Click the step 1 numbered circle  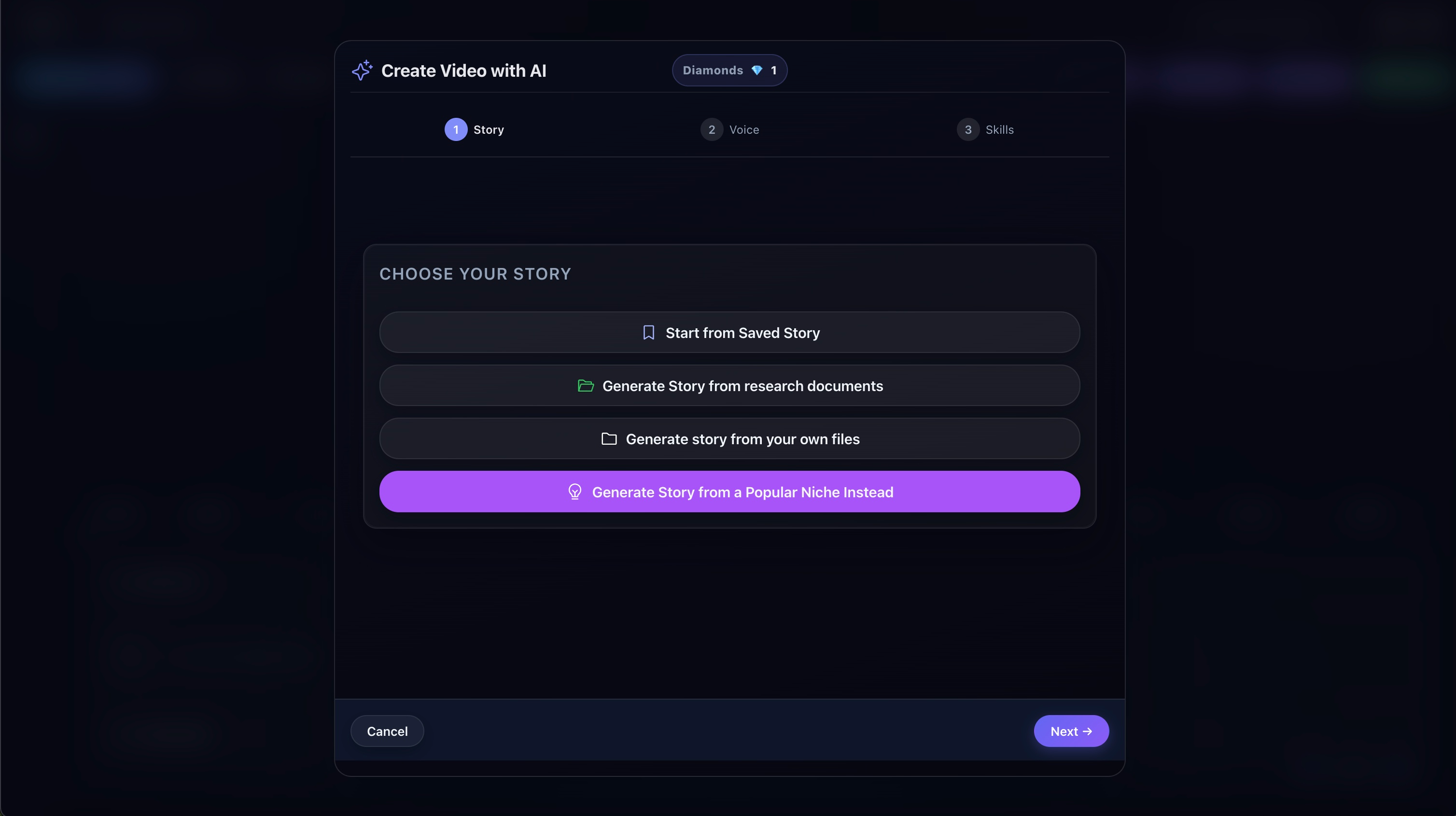click(456, 129)
